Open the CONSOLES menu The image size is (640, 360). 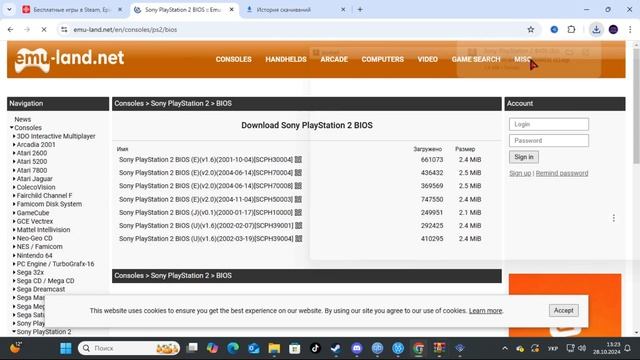(233, 59)
